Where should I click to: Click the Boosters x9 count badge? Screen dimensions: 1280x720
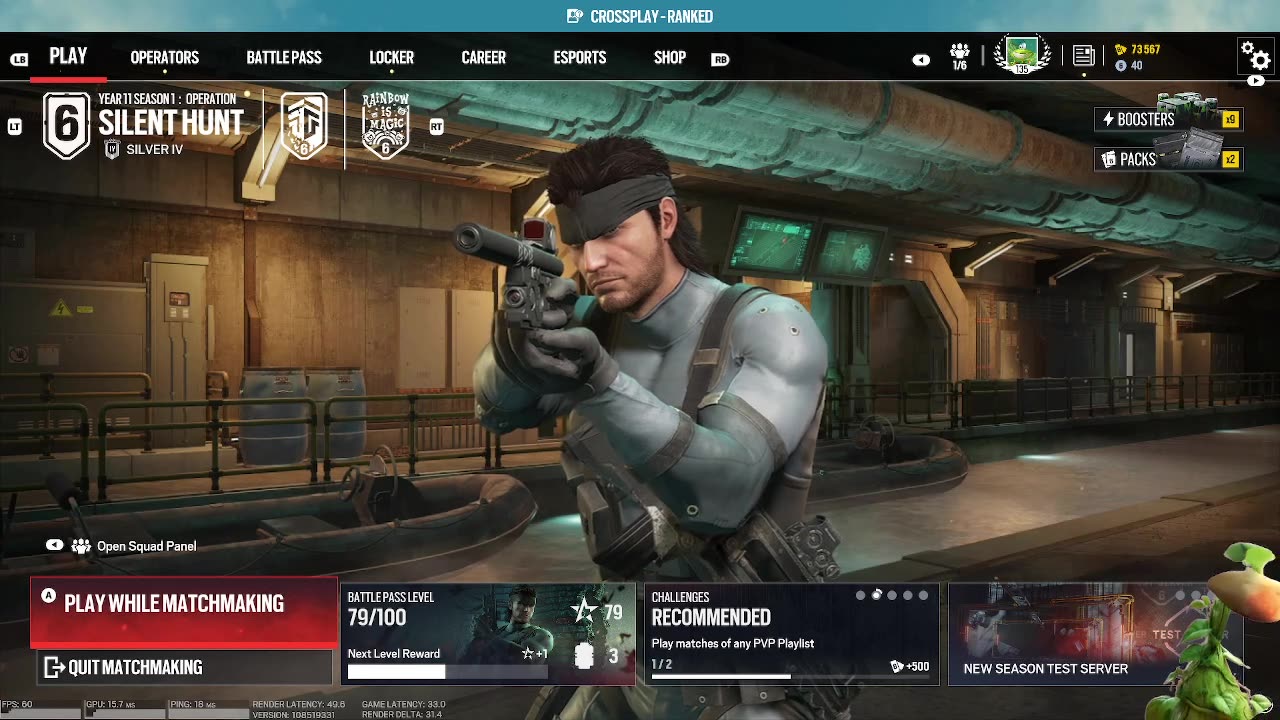click(x=1230, y=120)
